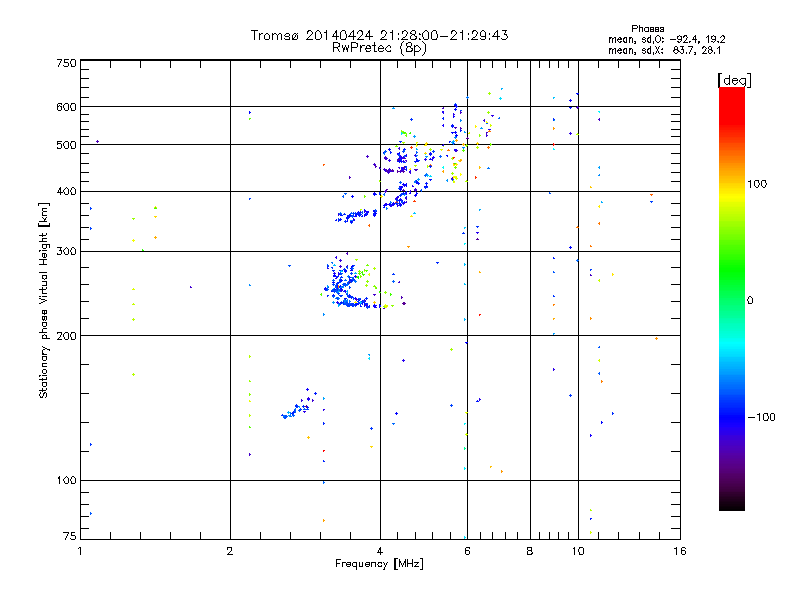Click the x-axis tick label '10'
Viewport: 800px width, 600px height.
click(578, 551)
